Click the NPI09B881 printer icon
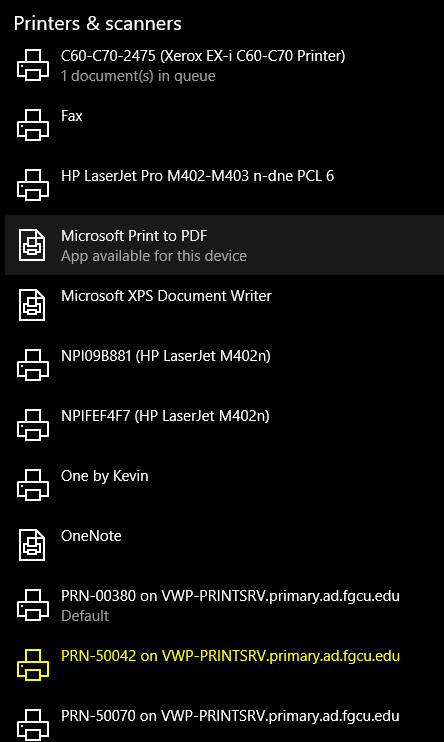The image size is (444, 742). [33, 365]
